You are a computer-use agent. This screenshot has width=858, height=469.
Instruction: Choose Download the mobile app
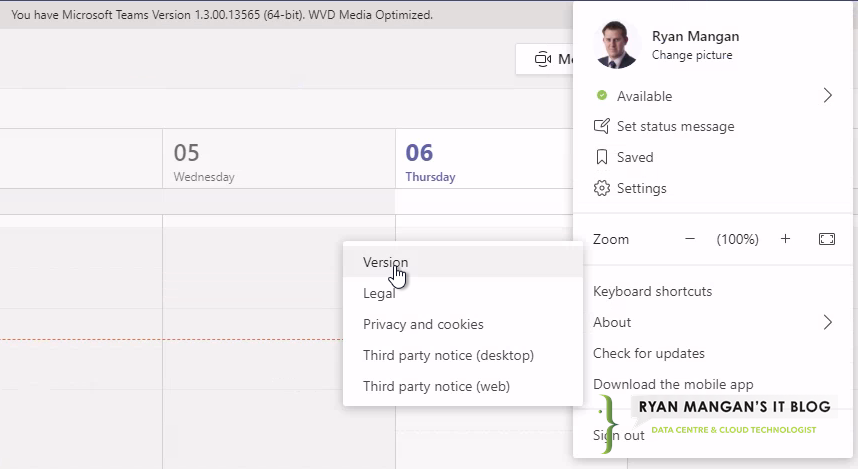tap(673, 384)
